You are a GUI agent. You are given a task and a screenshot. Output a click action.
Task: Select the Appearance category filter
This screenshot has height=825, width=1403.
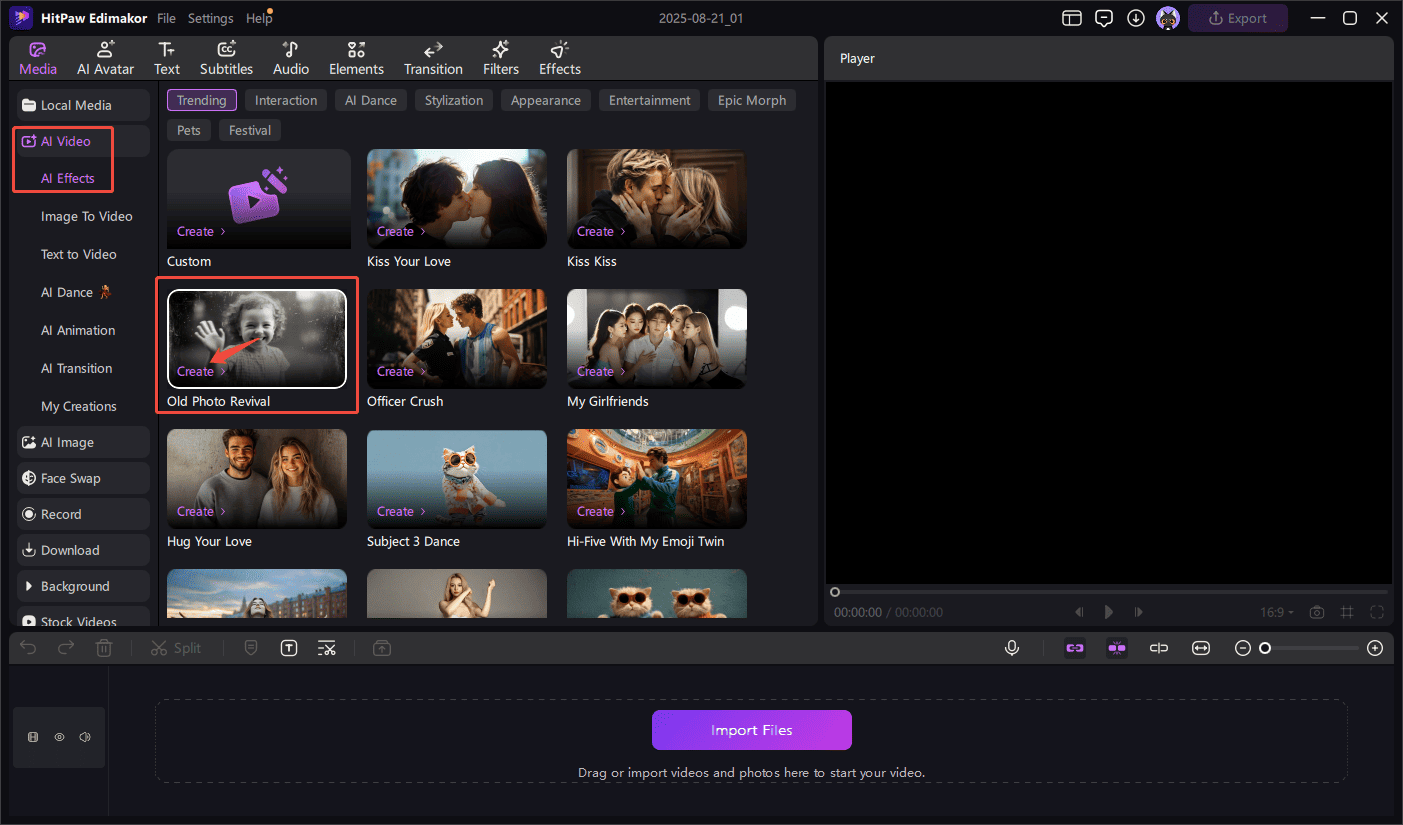pyautogui.click(x=546, y=100)
